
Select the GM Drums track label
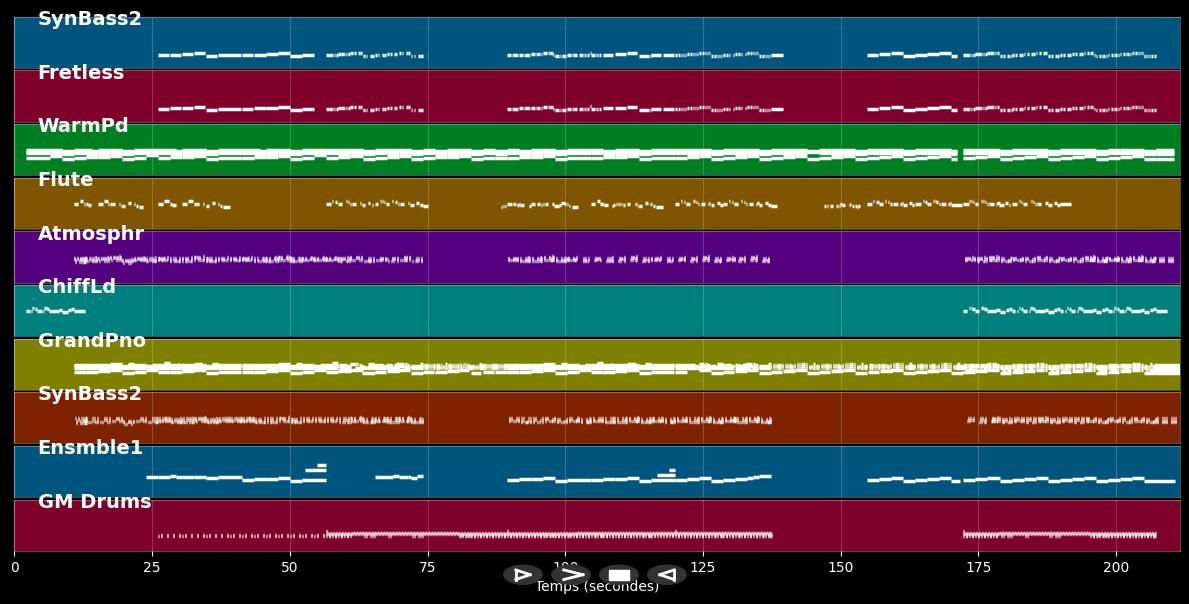coord(94,502)
